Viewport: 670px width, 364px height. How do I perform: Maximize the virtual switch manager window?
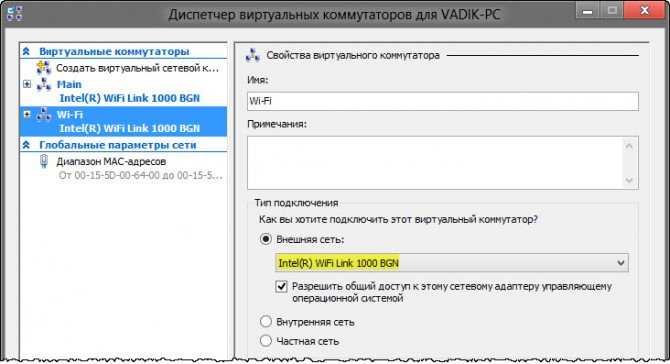click(612, 10)
